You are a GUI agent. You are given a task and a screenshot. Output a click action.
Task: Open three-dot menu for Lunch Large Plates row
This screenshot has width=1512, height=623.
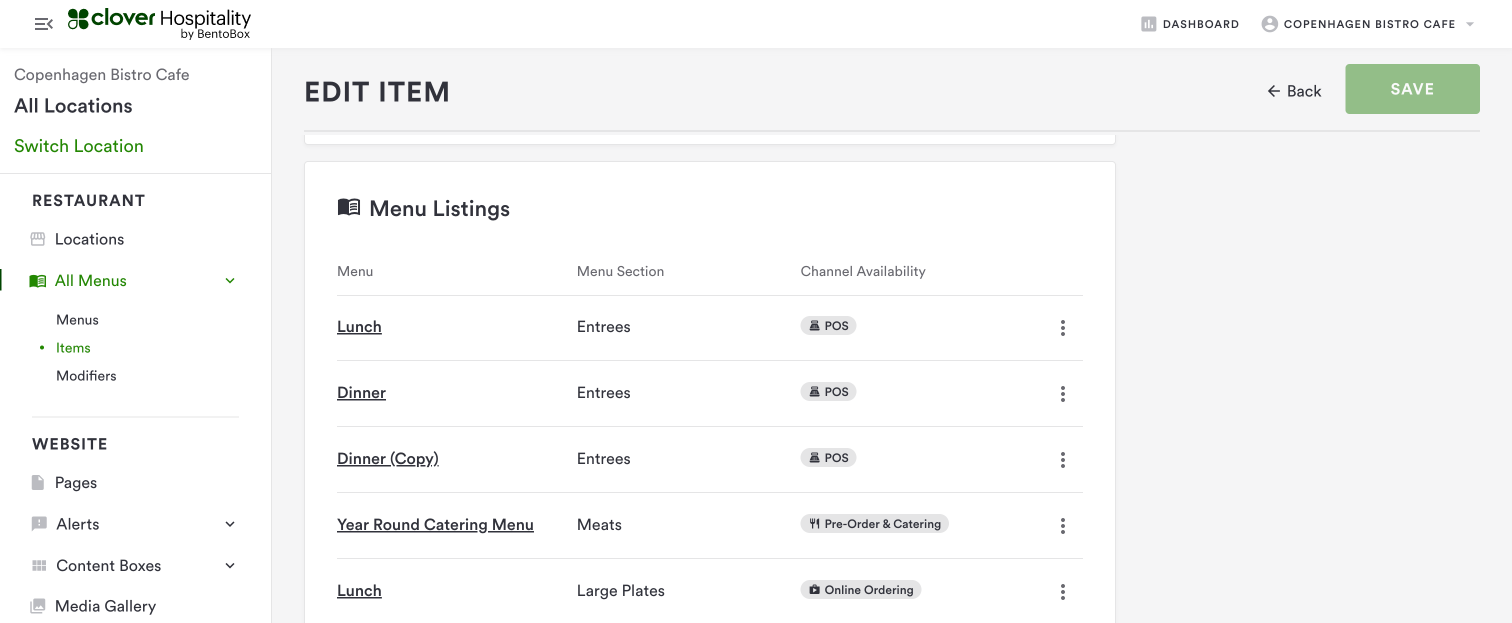point(1062,592)
